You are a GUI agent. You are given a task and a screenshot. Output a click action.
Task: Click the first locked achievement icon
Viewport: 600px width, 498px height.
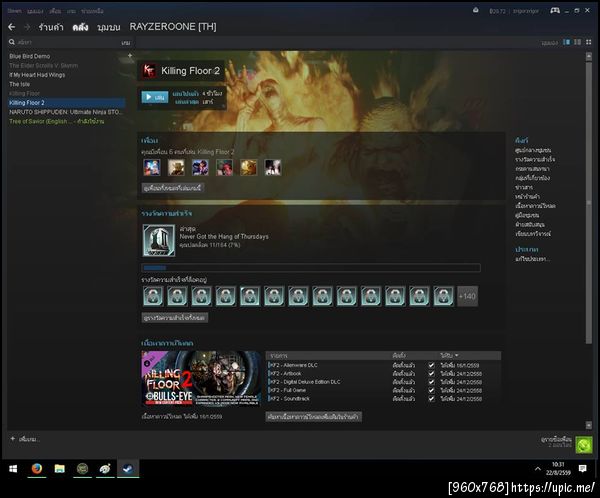pos(153,296)
